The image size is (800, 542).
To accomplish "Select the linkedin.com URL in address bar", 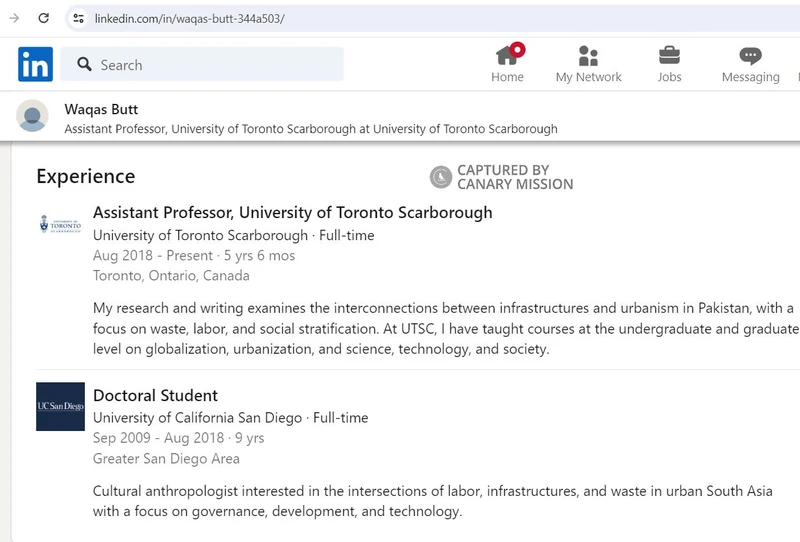I will point(190,18).
